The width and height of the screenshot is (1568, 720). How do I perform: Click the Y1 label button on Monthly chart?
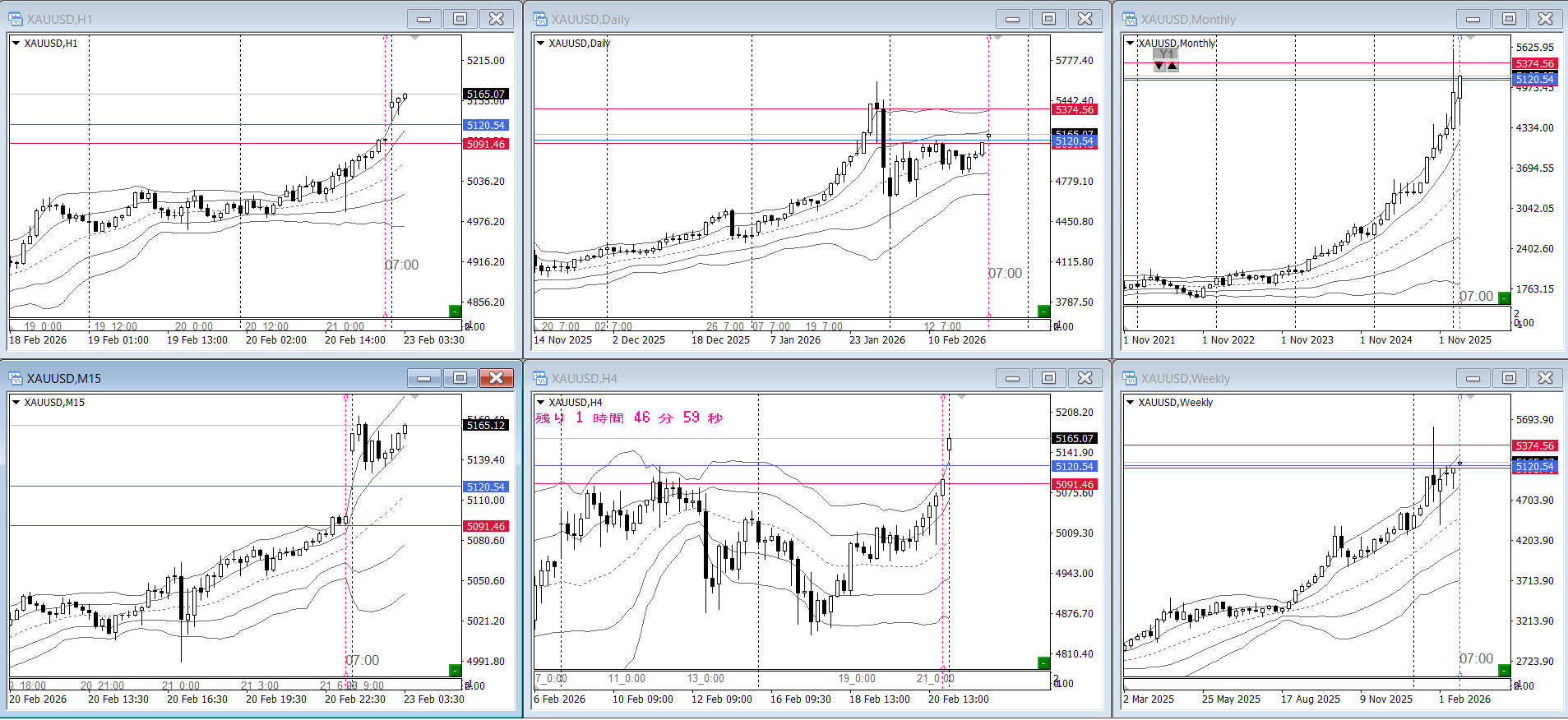click(x=1166, y=54)
